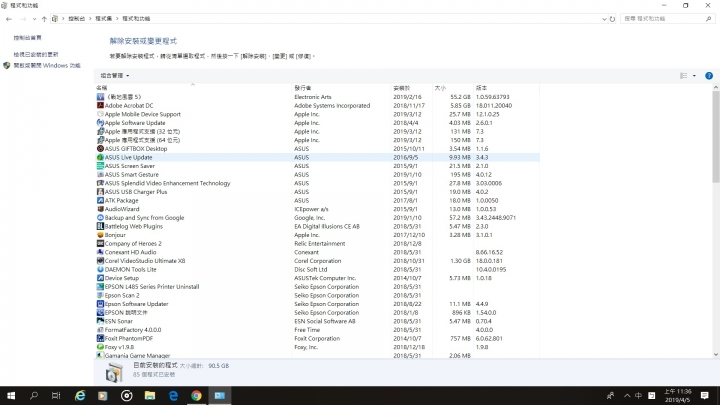The height and width of the screenshot is (405, 720).
Task: Open the view options dropdown arrow
Action: pyautogui.click(x=694, y=76)
